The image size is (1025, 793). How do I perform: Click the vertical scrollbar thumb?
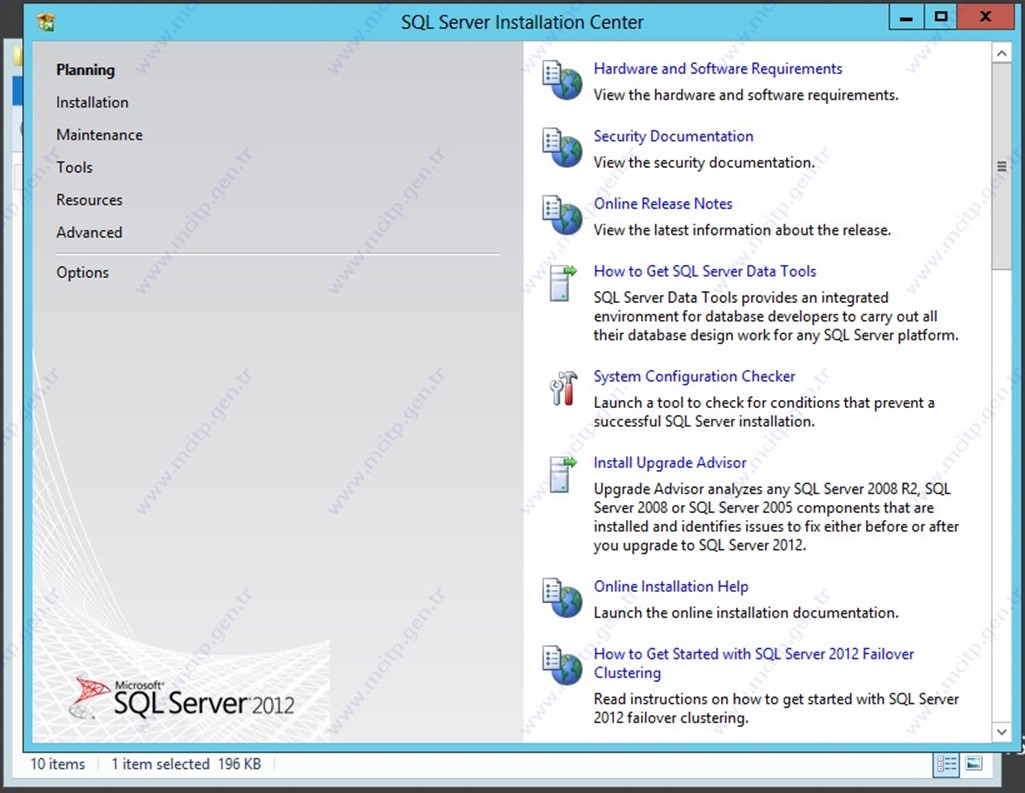tap(1001, 167)
